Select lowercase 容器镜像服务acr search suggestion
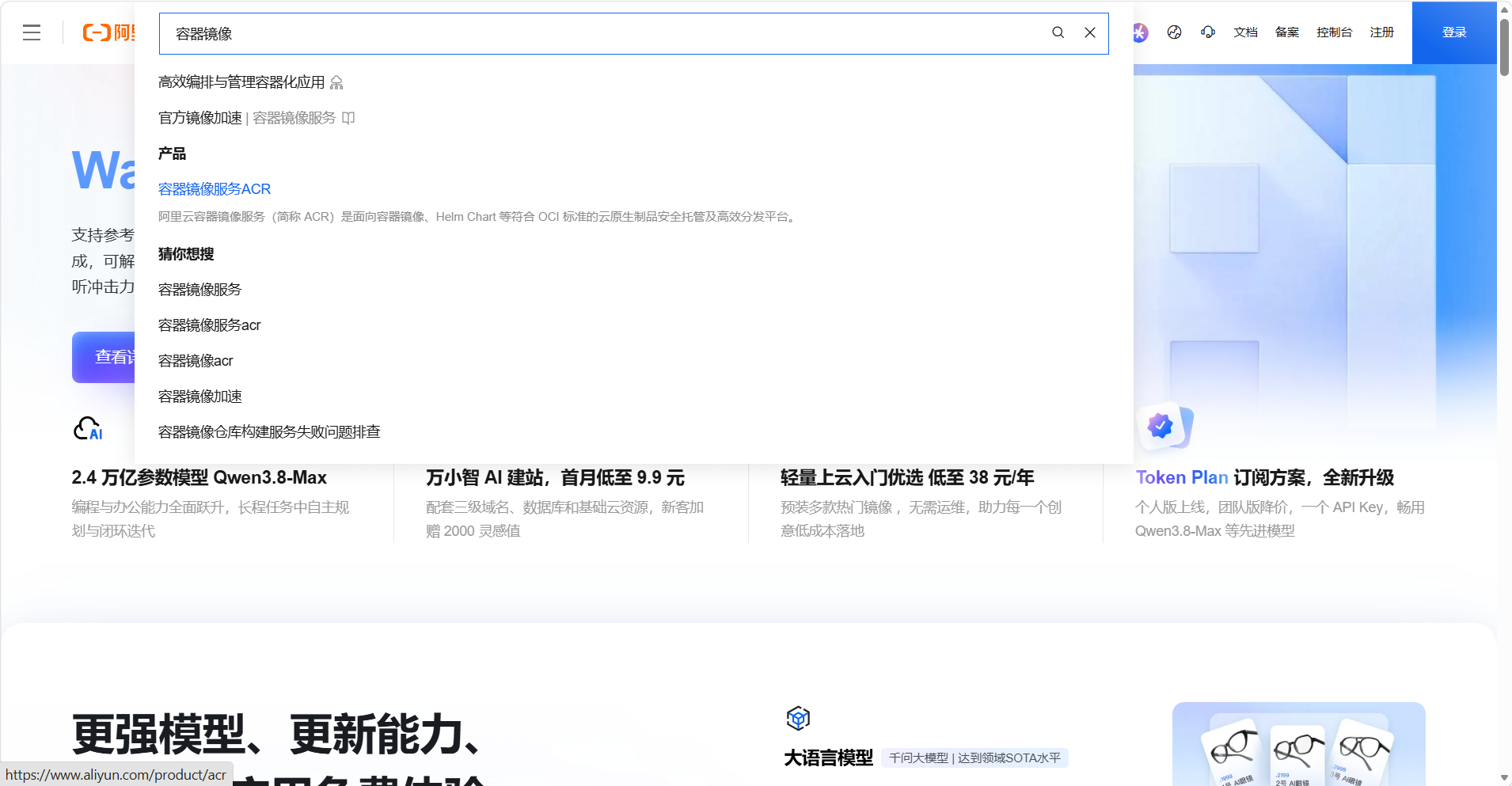The image size is (1512, 786). click(210, 325)
